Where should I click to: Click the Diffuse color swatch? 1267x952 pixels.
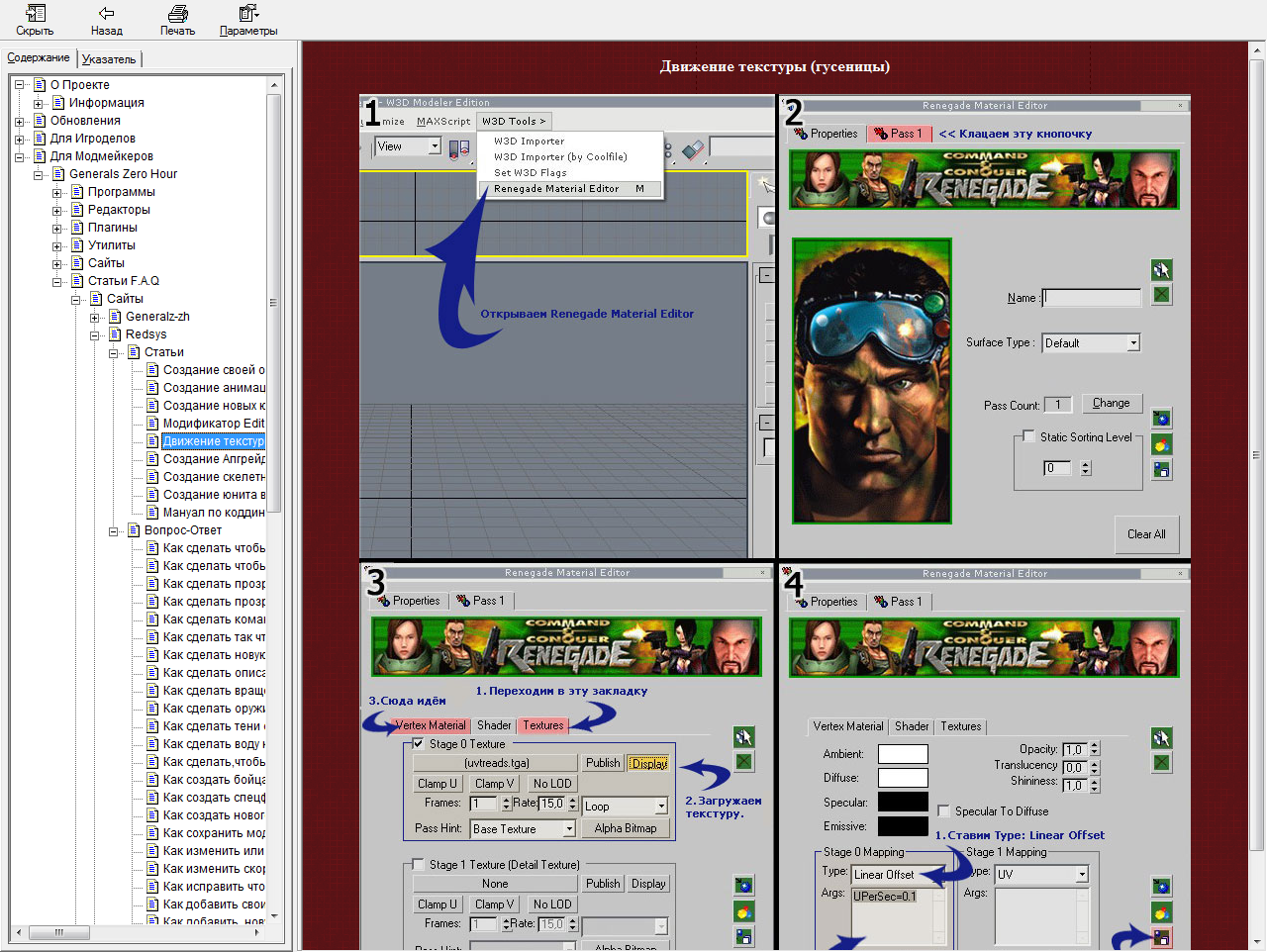903,778
